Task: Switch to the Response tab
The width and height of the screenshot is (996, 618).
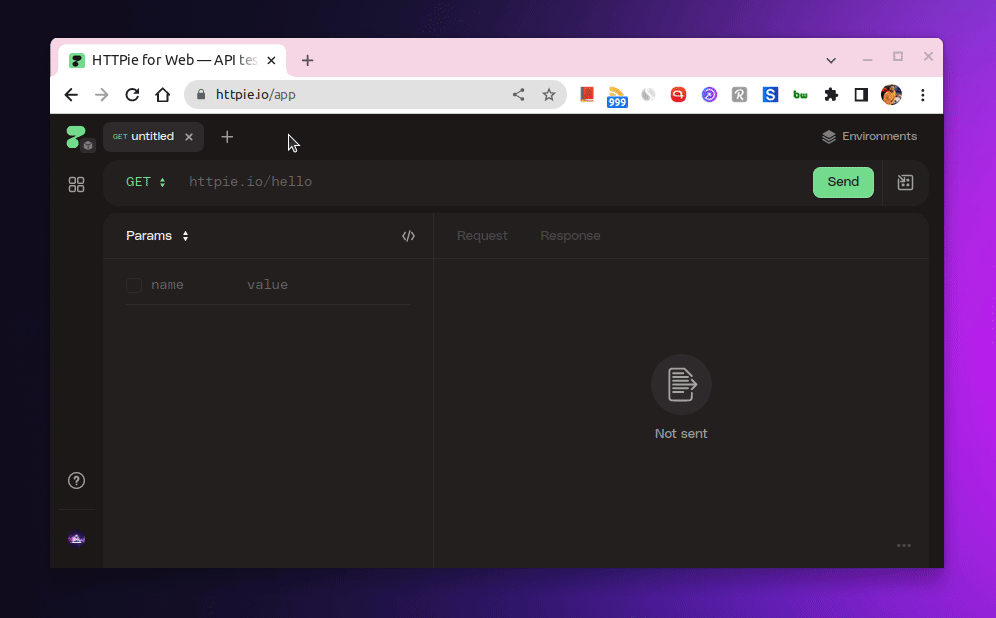Action: 570,236
